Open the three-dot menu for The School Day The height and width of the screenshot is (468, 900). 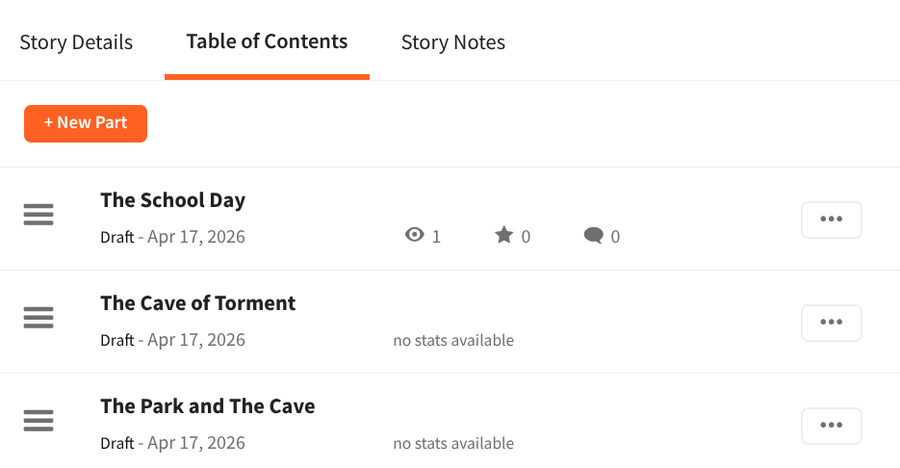pyautogui.click(x=831, y=220)
